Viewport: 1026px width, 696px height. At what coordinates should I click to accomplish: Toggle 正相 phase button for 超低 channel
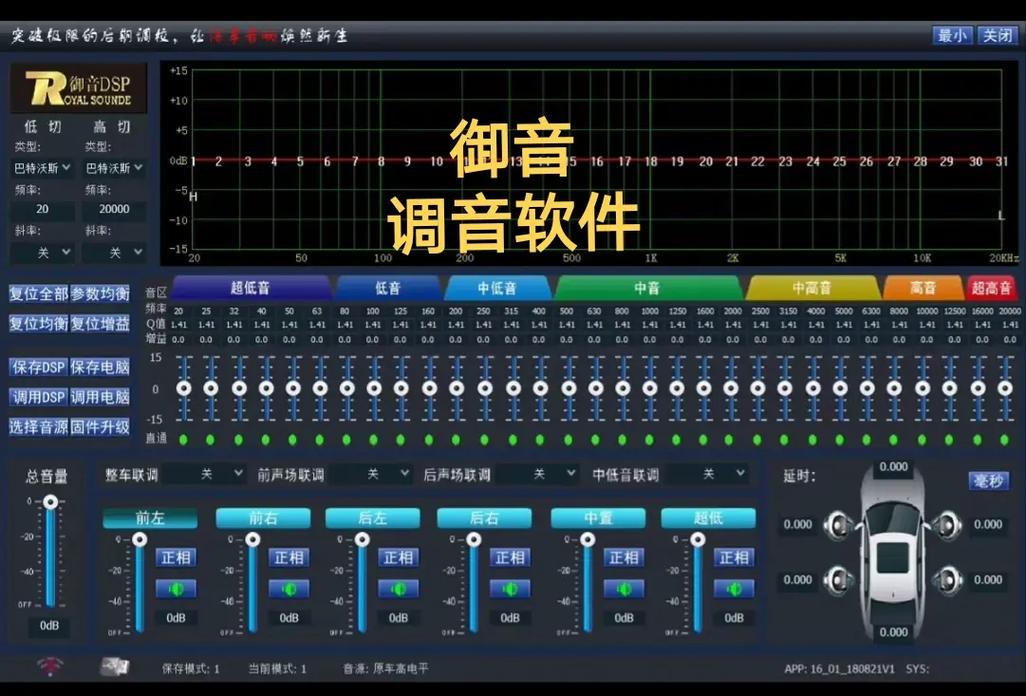(x=734, y=557)
